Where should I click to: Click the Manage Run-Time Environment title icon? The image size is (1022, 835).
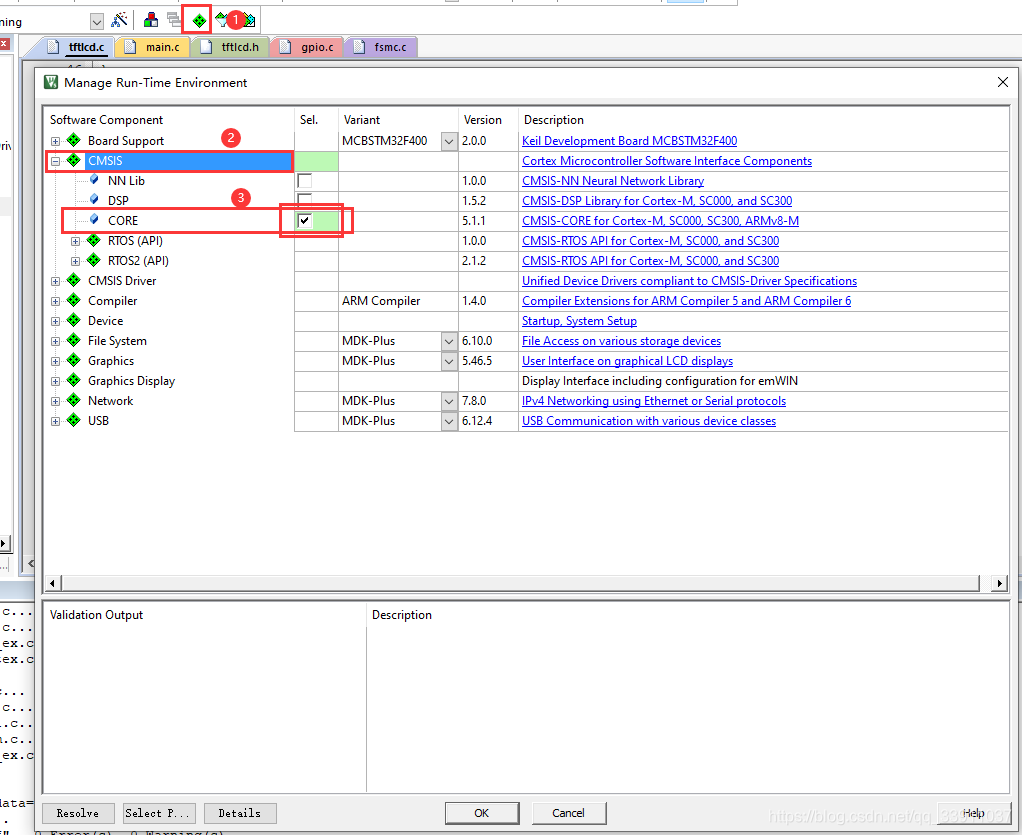tap(51, 82)
